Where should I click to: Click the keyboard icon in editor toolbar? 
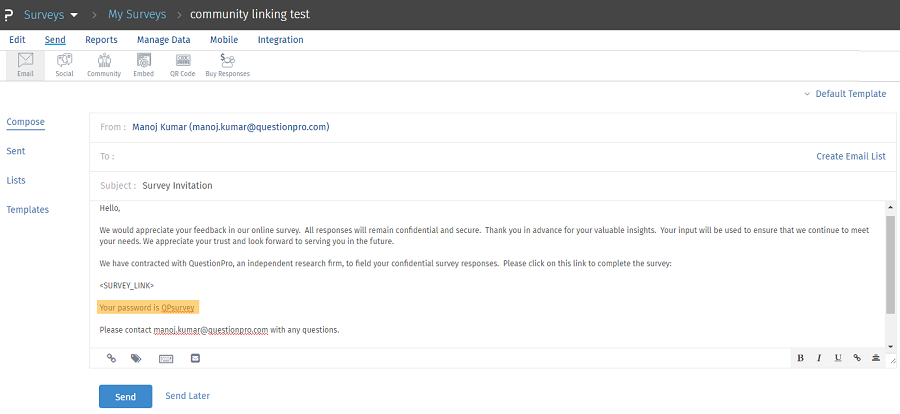[166, 358]
